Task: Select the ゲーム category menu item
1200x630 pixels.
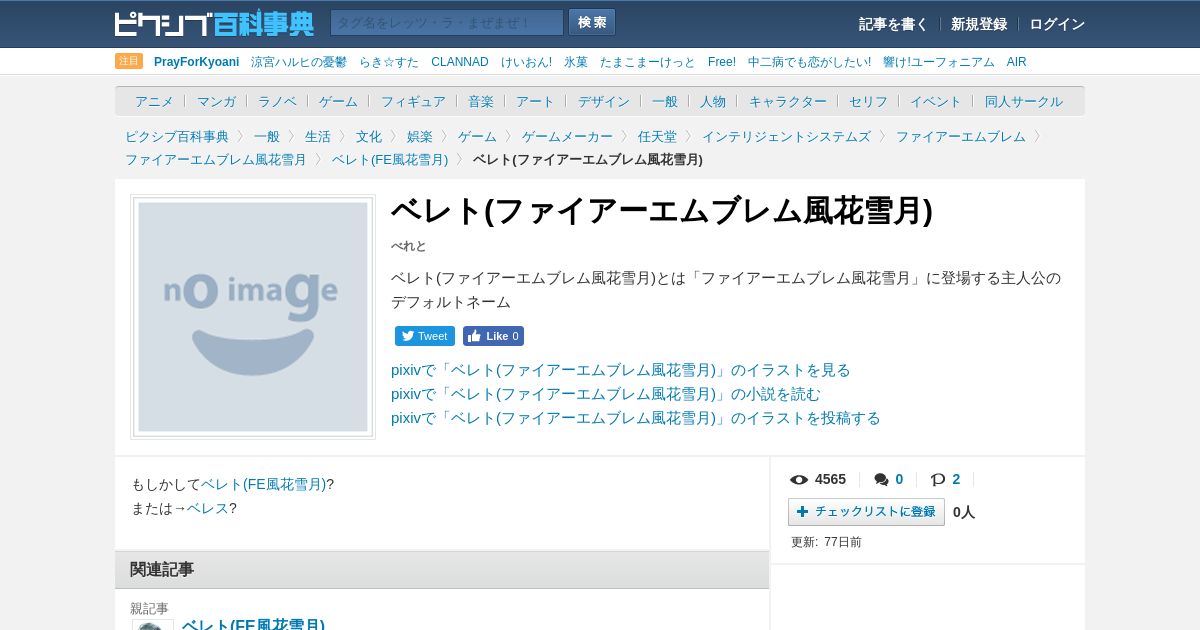Action: tap(338, 101)
